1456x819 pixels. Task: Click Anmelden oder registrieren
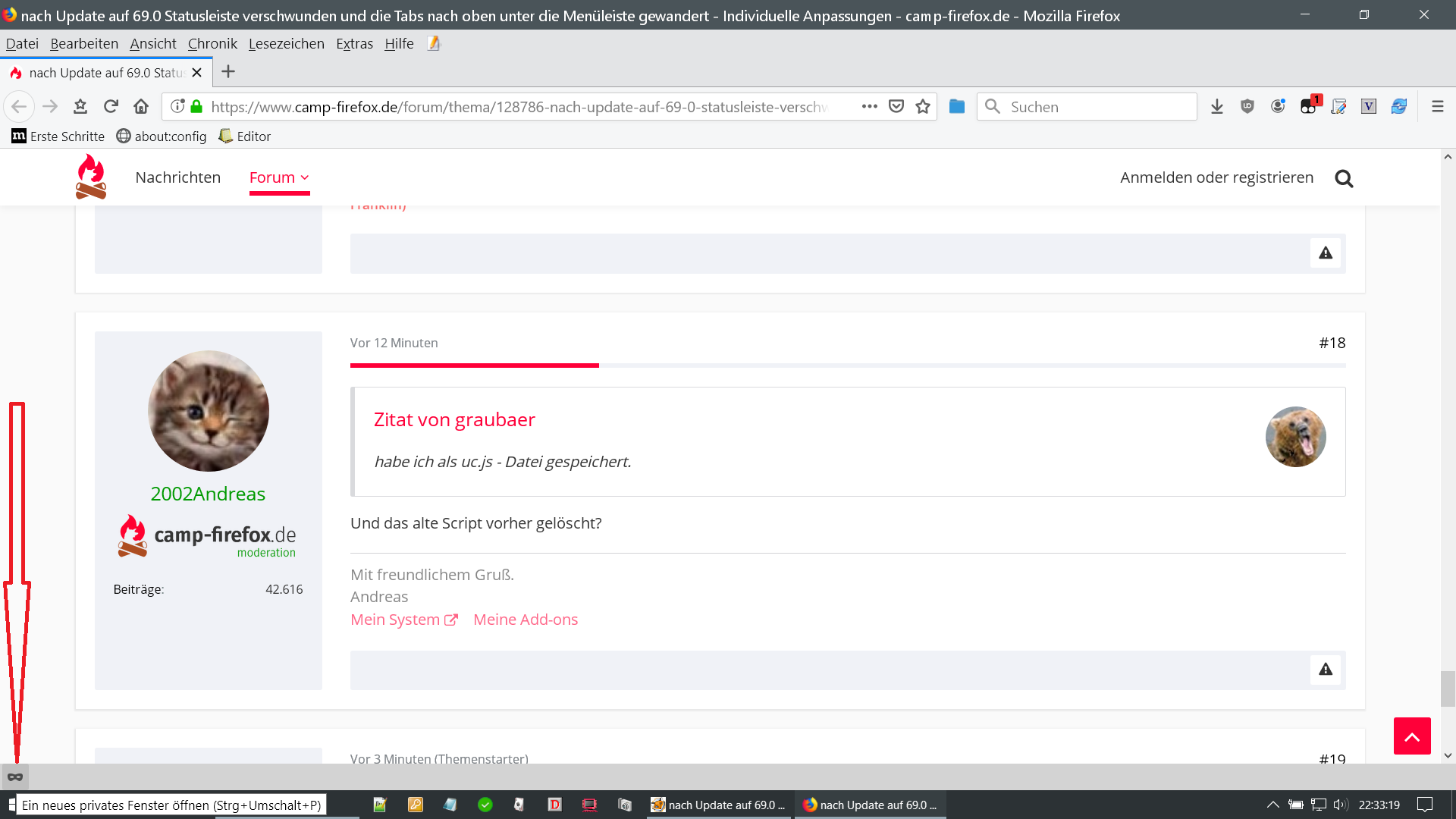tap(1216, 177)
